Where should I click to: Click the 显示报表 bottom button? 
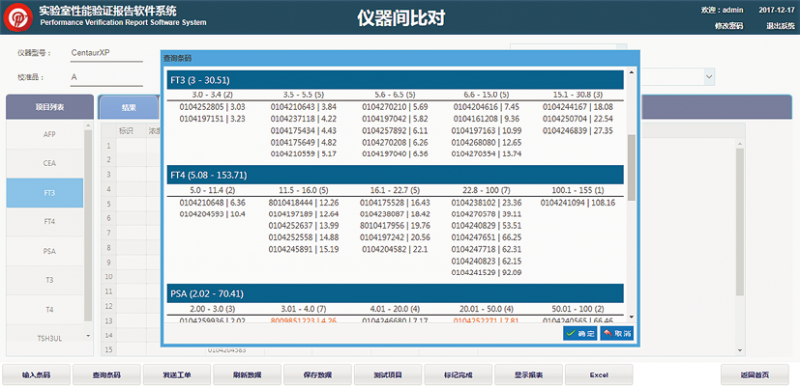(x=529, y=375)
